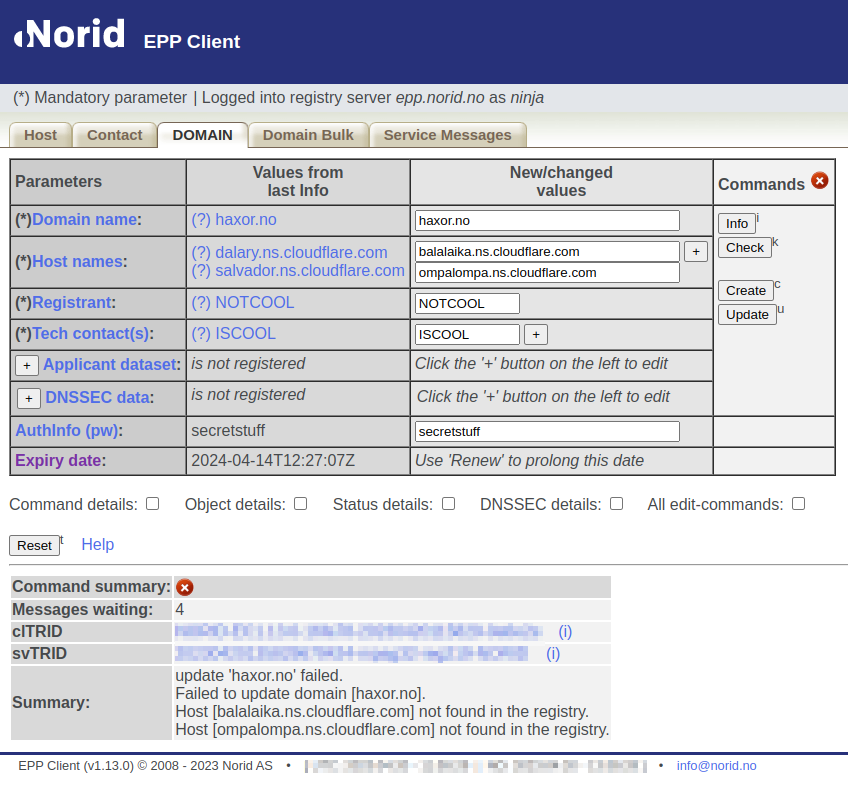
Task: Focus the ompalompa.ns.cloudflare.com host input
Action: (x=547, y=273)
